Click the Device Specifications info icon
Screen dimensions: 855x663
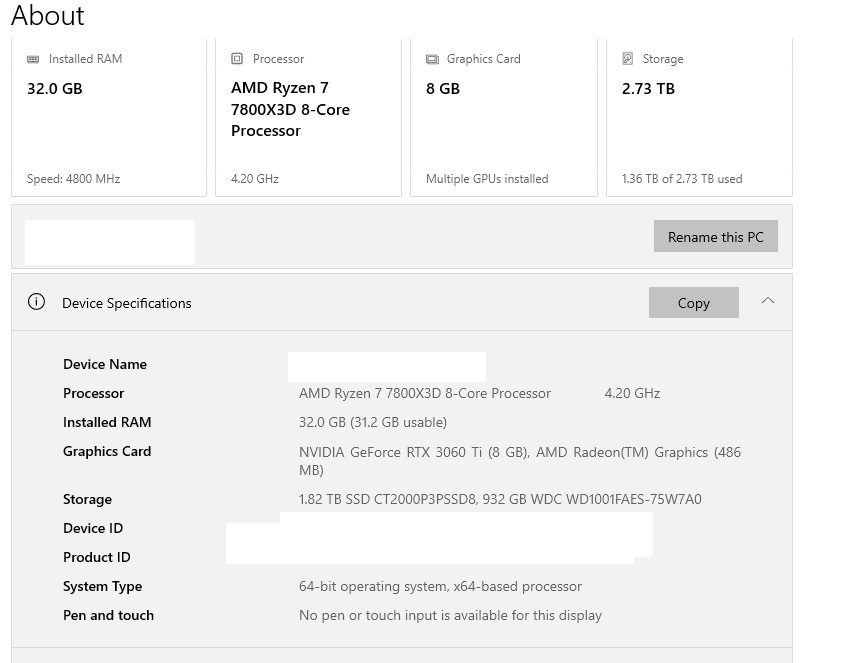[37, 302]
